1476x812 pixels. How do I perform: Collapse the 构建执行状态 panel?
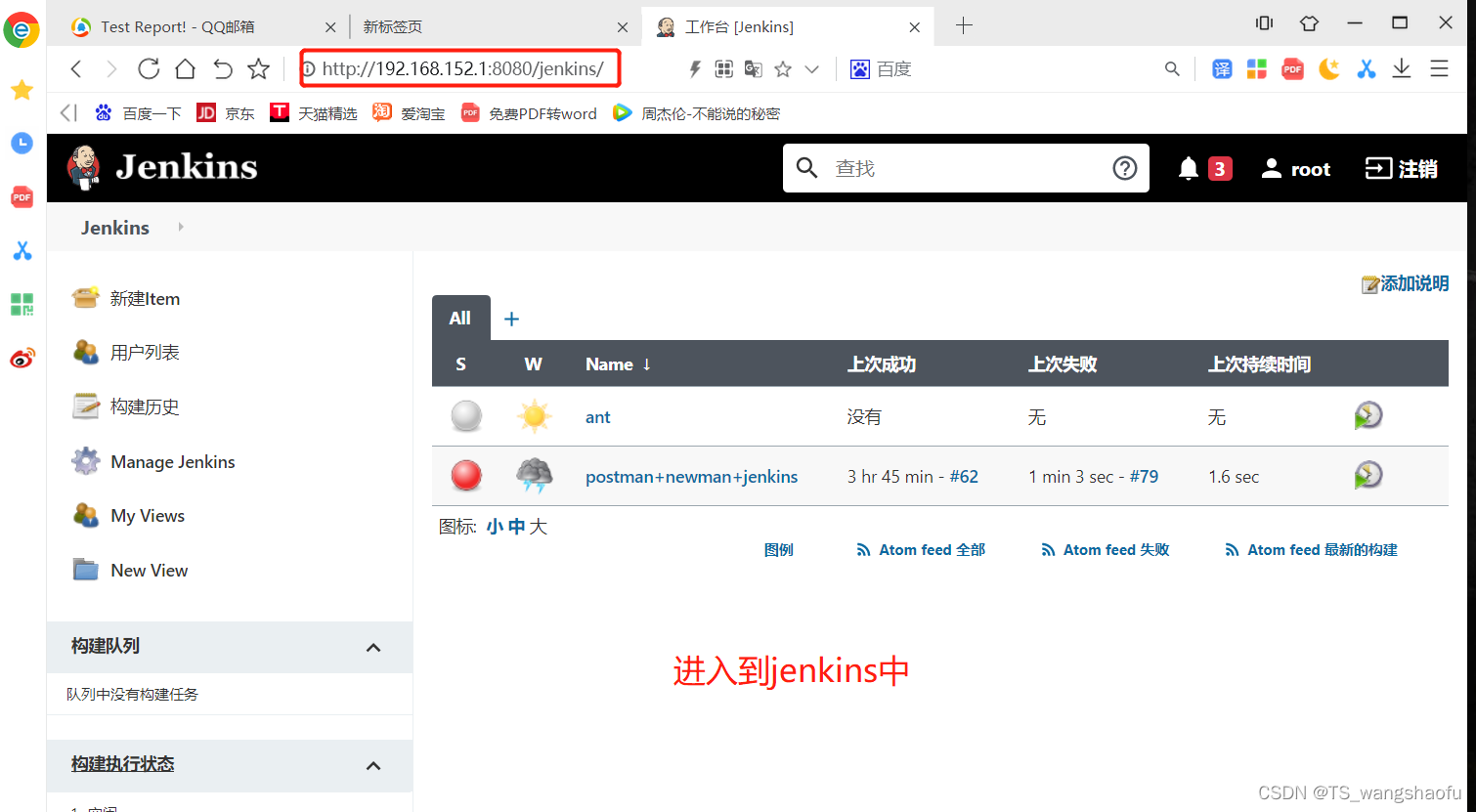pos(373,766)
